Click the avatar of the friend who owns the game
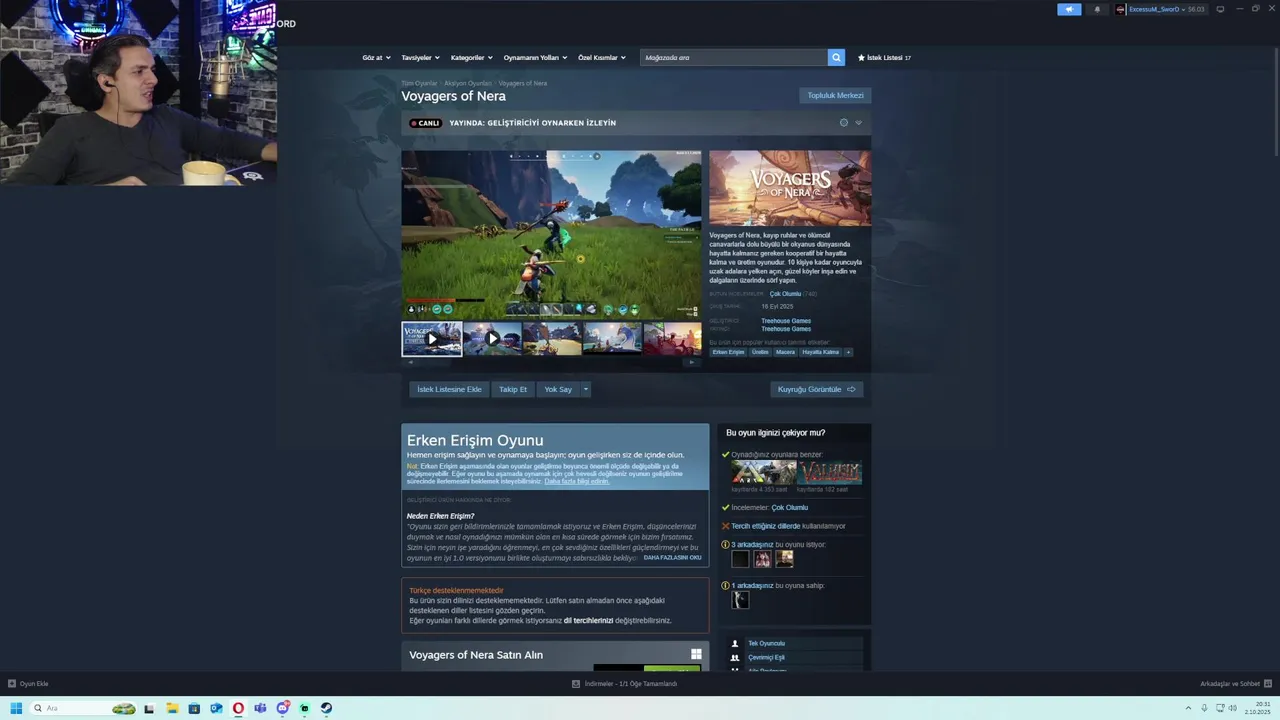 click(740, 599)
